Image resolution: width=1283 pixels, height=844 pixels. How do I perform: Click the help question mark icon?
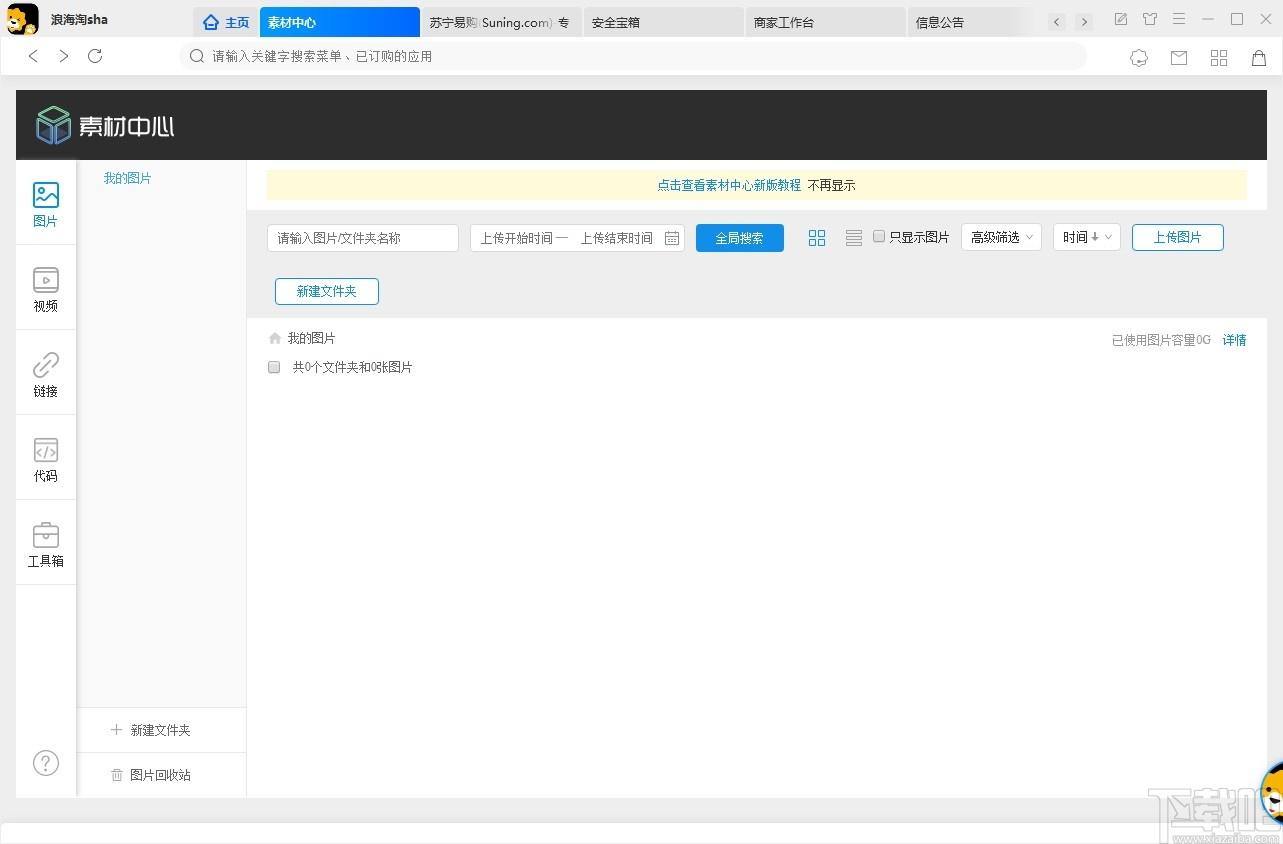(46, 763)
